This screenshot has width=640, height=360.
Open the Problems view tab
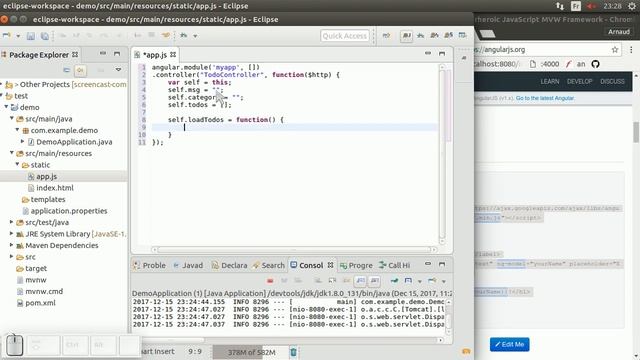149,265
